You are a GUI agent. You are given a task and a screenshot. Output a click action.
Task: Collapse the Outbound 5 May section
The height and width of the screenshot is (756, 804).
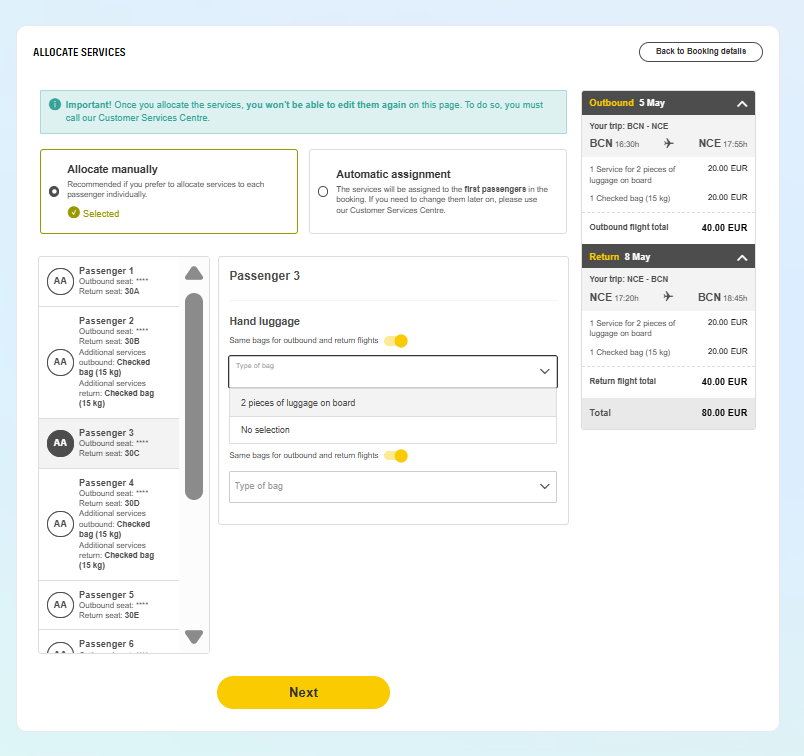pos(741,103)
